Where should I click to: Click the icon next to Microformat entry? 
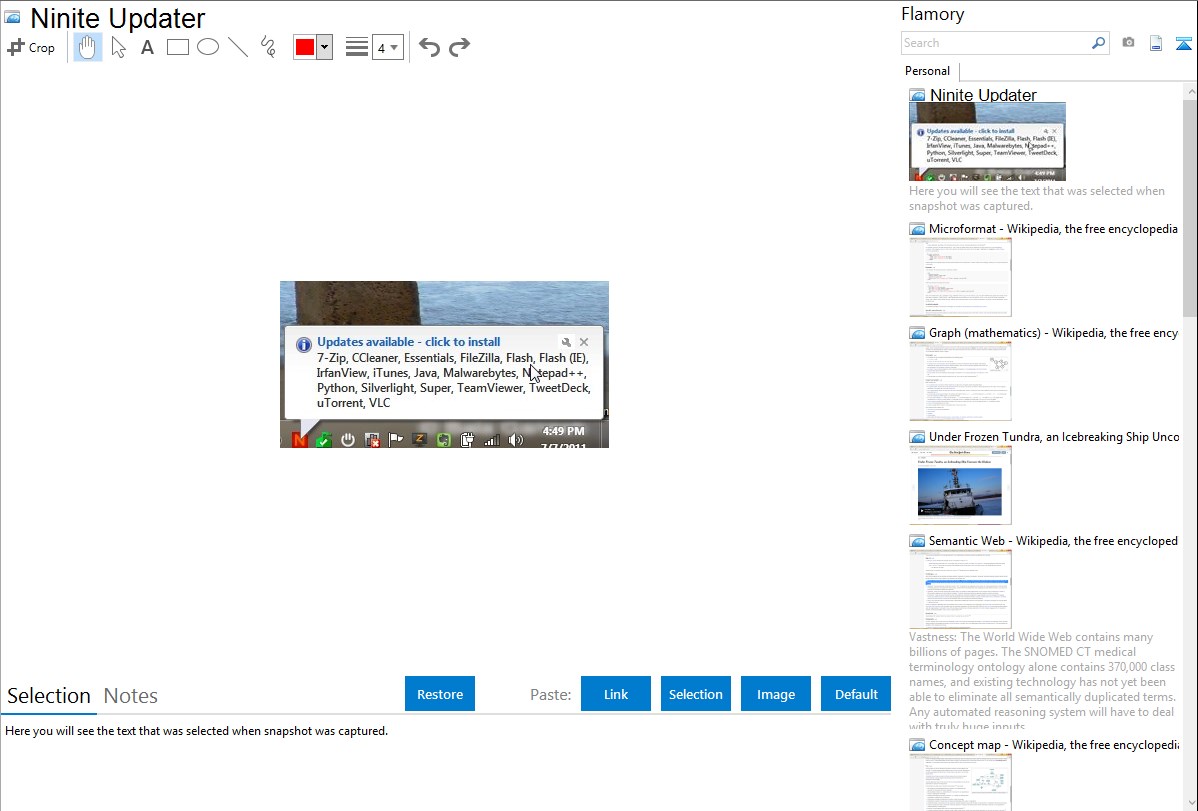(x=917, y=229)
